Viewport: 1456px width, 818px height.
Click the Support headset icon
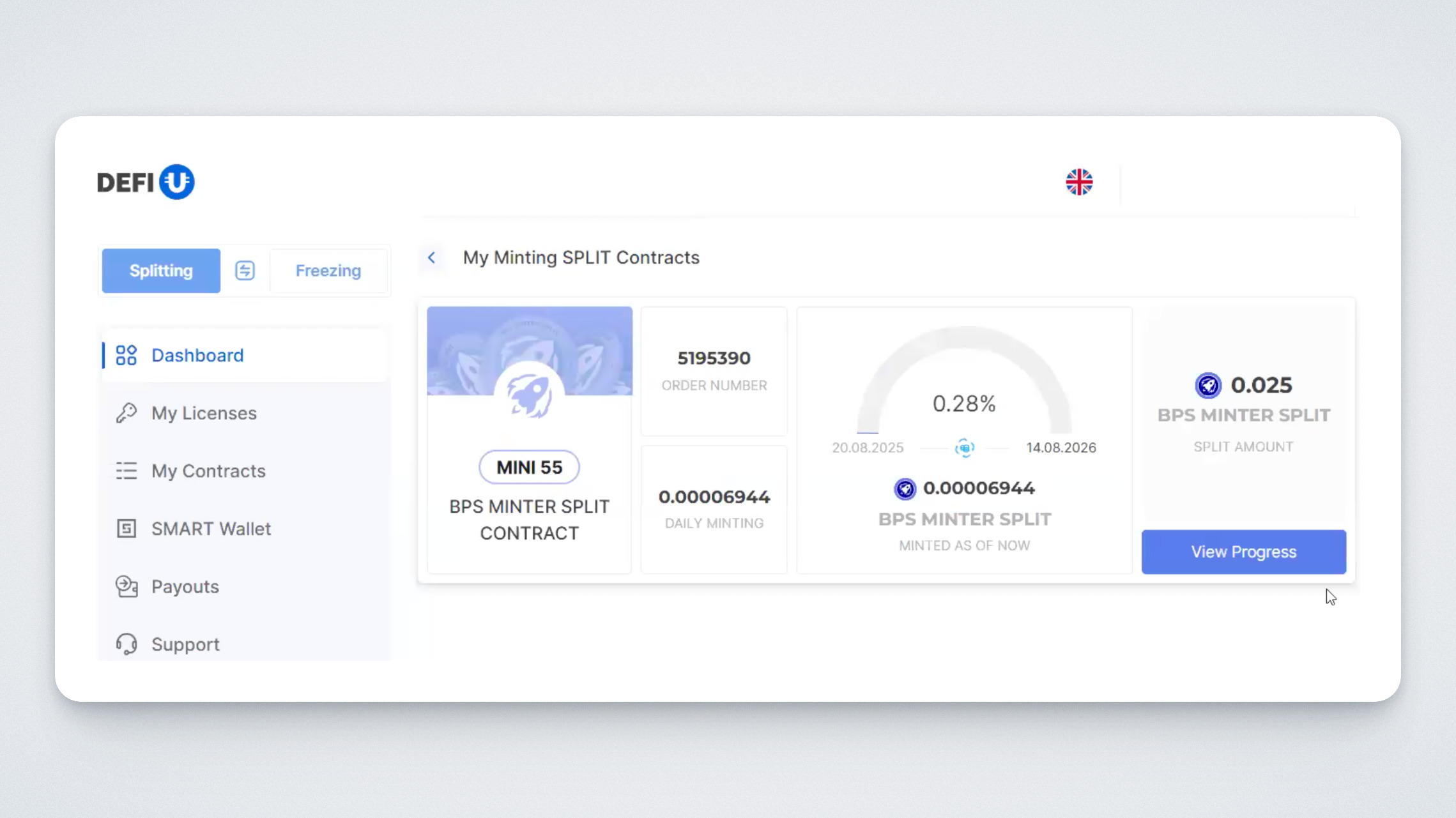coord(126,644)
